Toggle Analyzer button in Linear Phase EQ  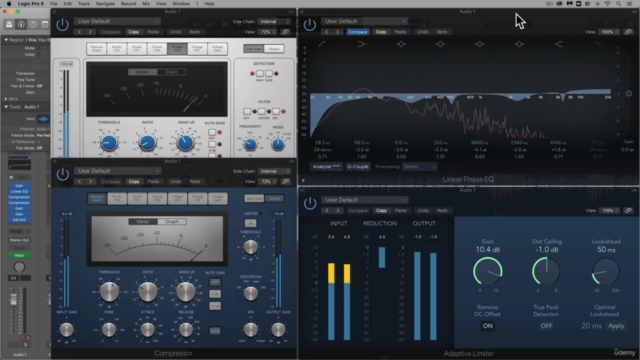[327, 167]
